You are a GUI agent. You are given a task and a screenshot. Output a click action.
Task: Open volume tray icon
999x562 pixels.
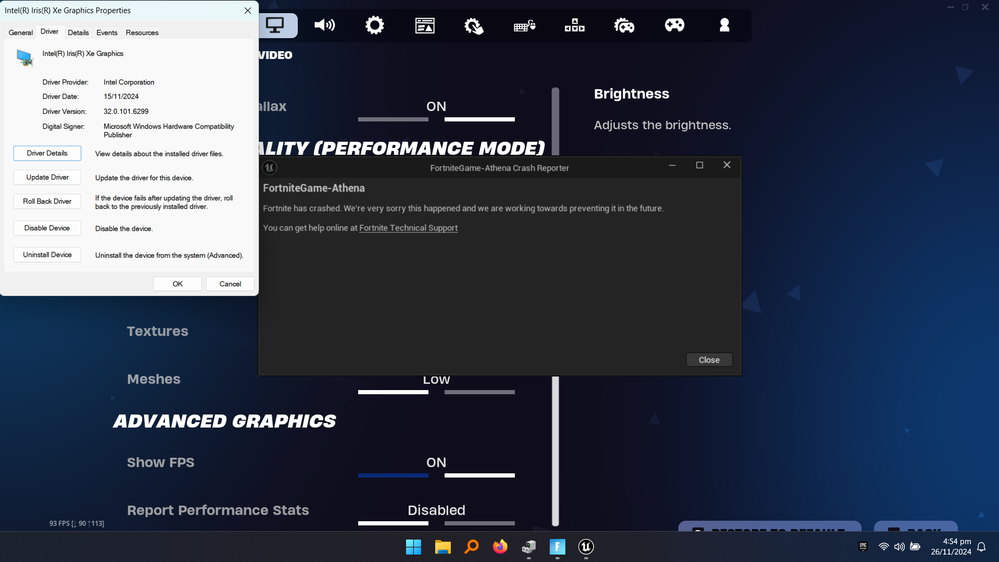coord(899,547)
